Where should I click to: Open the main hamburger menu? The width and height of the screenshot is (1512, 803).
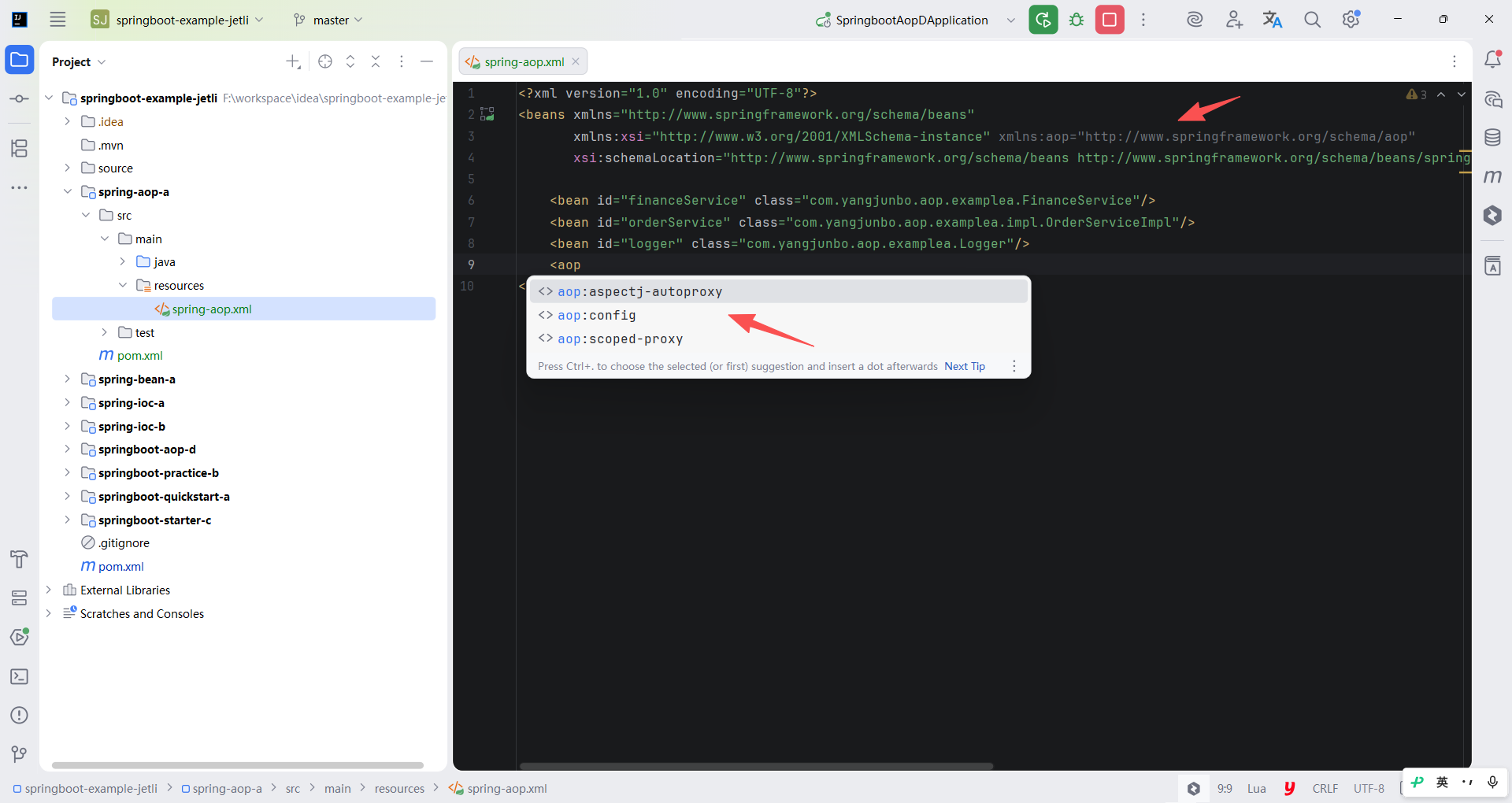click(x=57, y=20)
